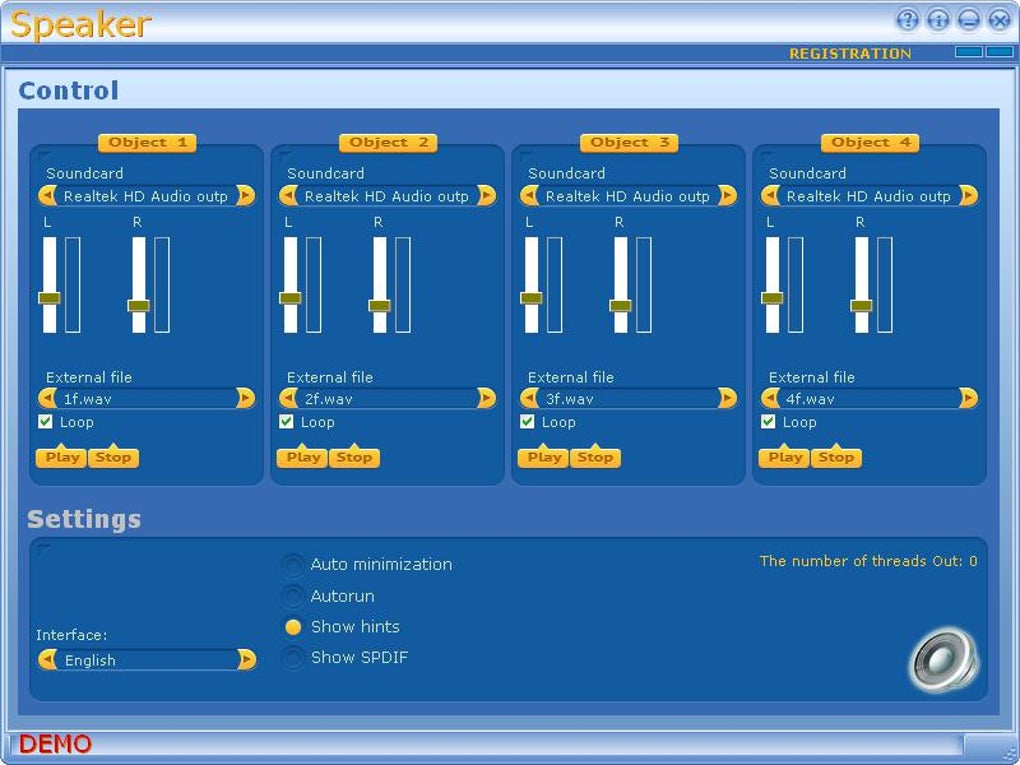Select next file after 2f.wav
The image size is (1020, 765).
tap(487, 398)
